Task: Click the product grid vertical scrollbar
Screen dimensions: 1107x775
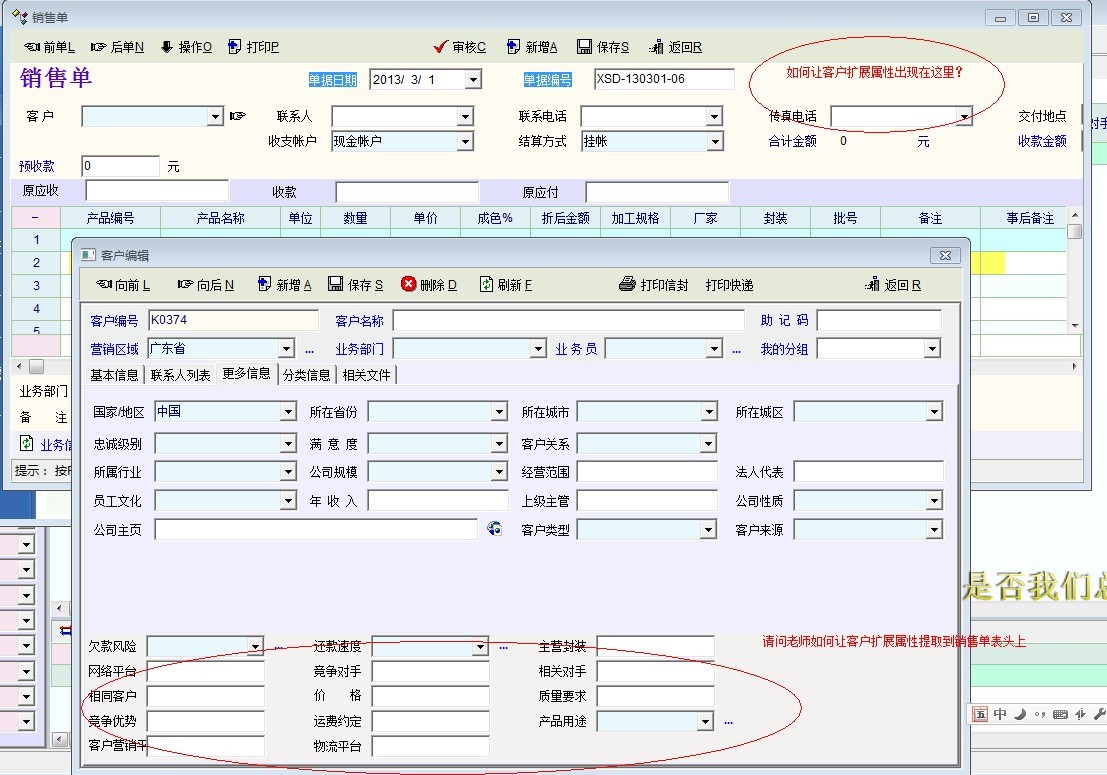Action: (x=1075, y=270)
